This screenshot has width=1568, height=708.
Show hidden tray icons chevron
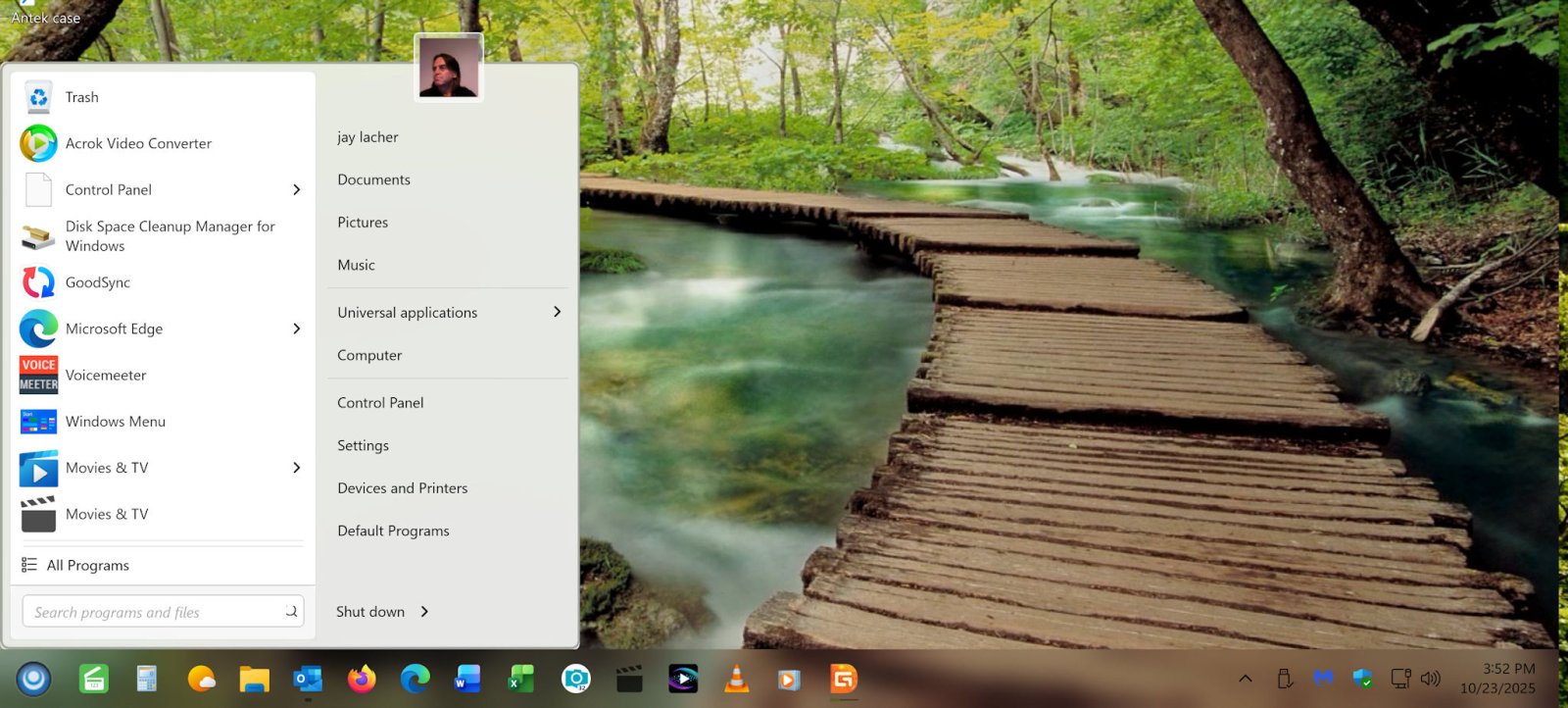click(x=1246, y=679)
